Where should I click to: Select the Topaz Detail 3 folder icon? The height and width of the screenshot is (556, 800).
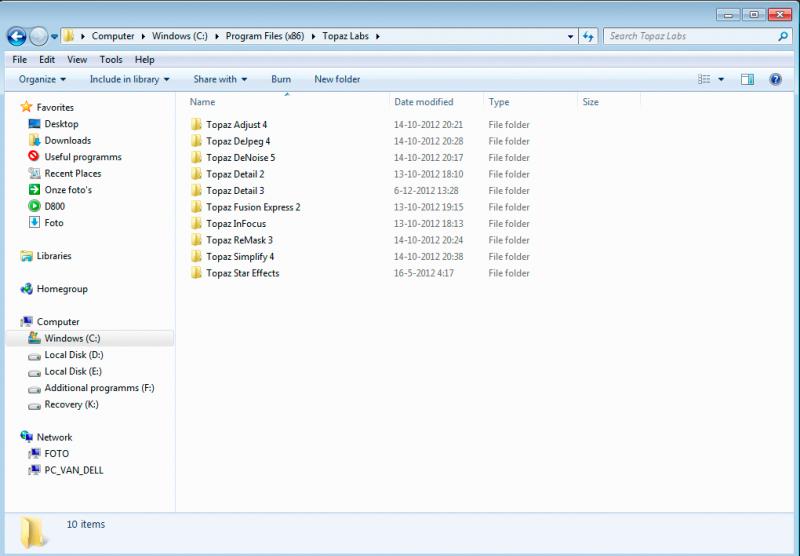196,190
